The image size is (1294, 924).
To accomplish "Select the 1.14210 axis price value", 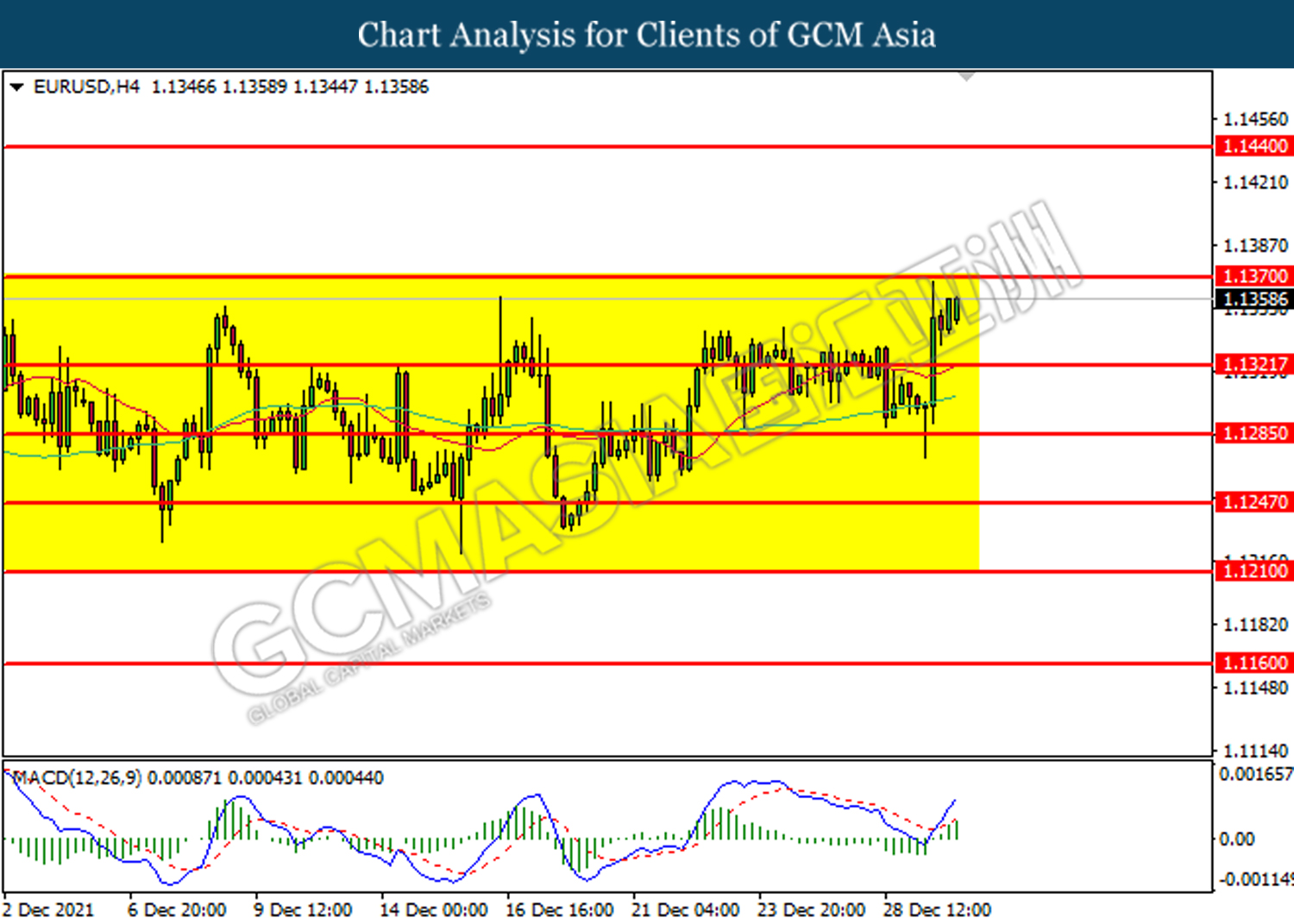I will [x=1256, y=183].
